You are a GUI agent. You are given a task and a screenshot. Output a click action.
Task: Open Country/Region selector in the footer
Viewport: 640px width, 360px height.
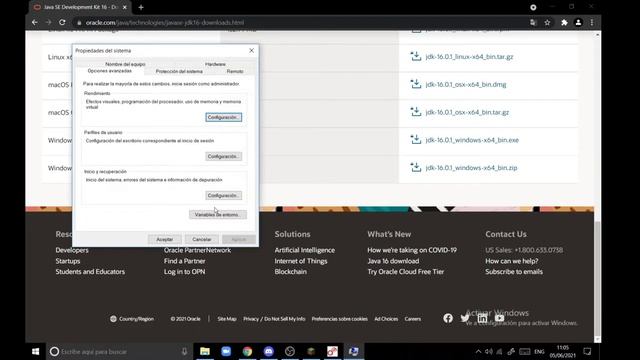132,319
